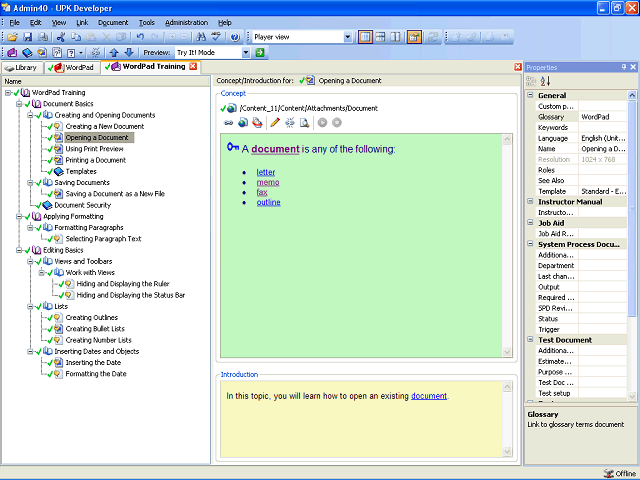
Task: Click the green start preview arrow button
Action: coord(260,53)
